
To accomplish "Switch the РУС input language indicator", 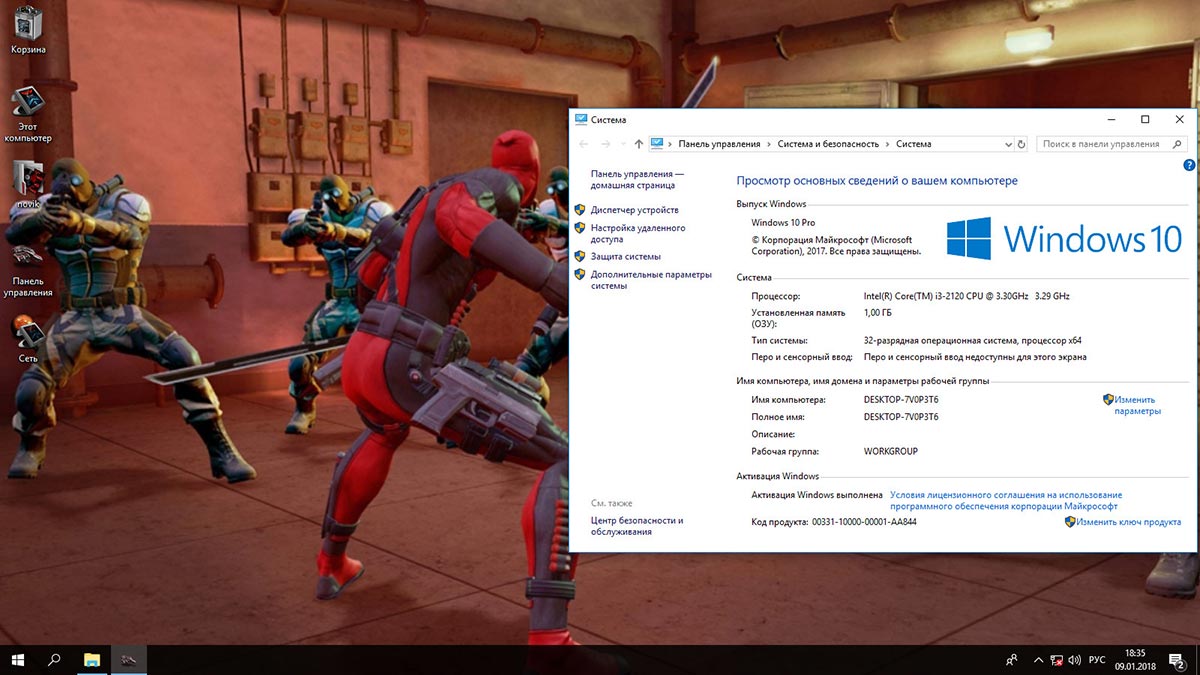I will pos(1097,660).
